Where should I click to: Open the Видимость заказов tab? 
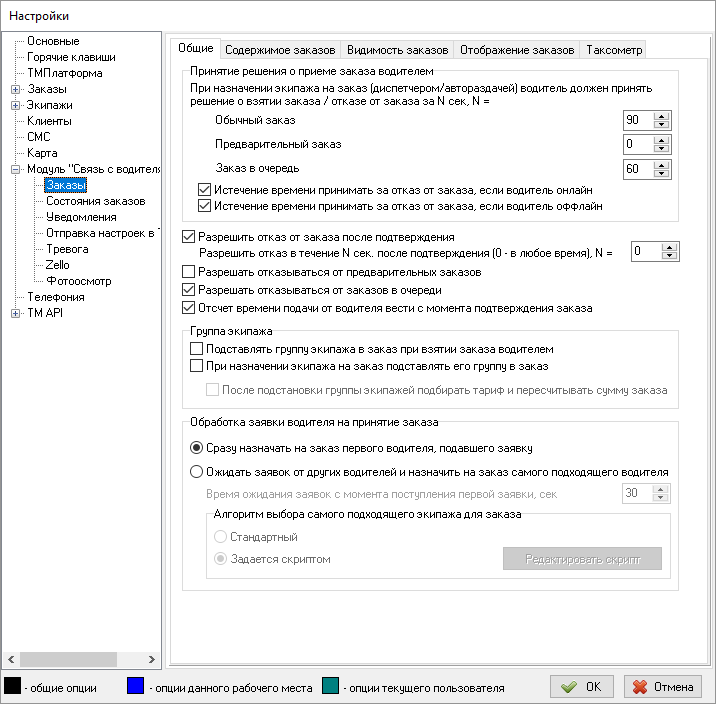[x=397, y=49]
